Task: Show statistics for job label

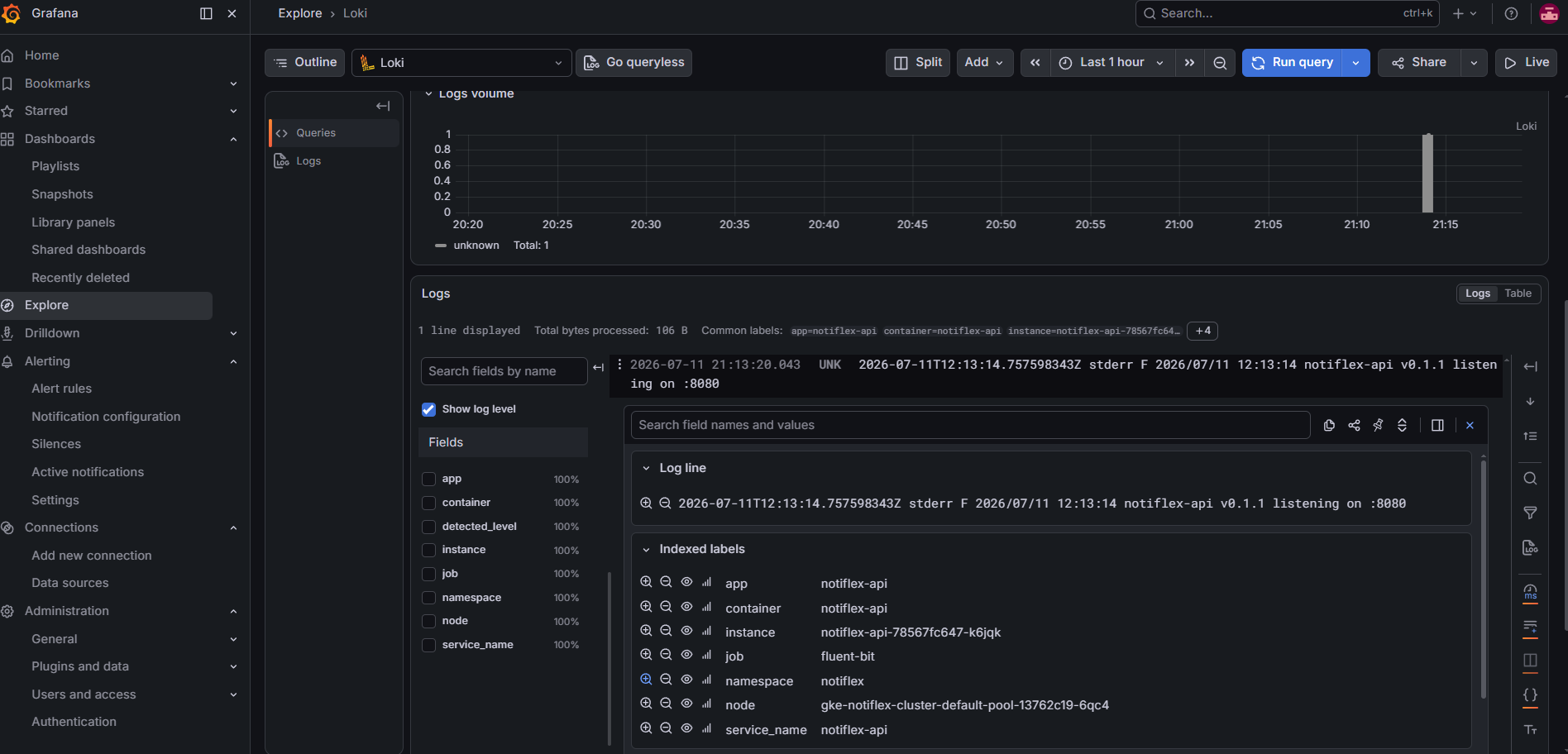Action: coord(707,655)
